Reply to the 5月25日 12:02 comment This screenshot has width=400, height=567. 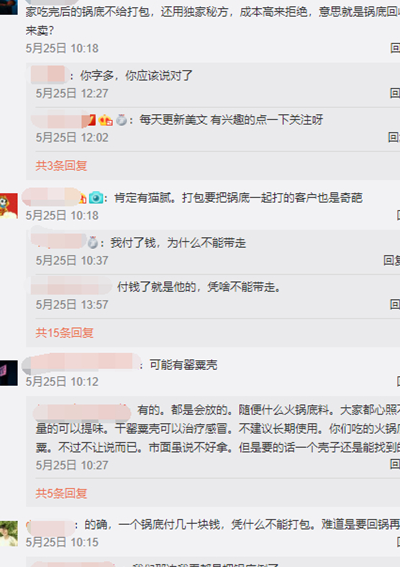click(x=394, y=137)
